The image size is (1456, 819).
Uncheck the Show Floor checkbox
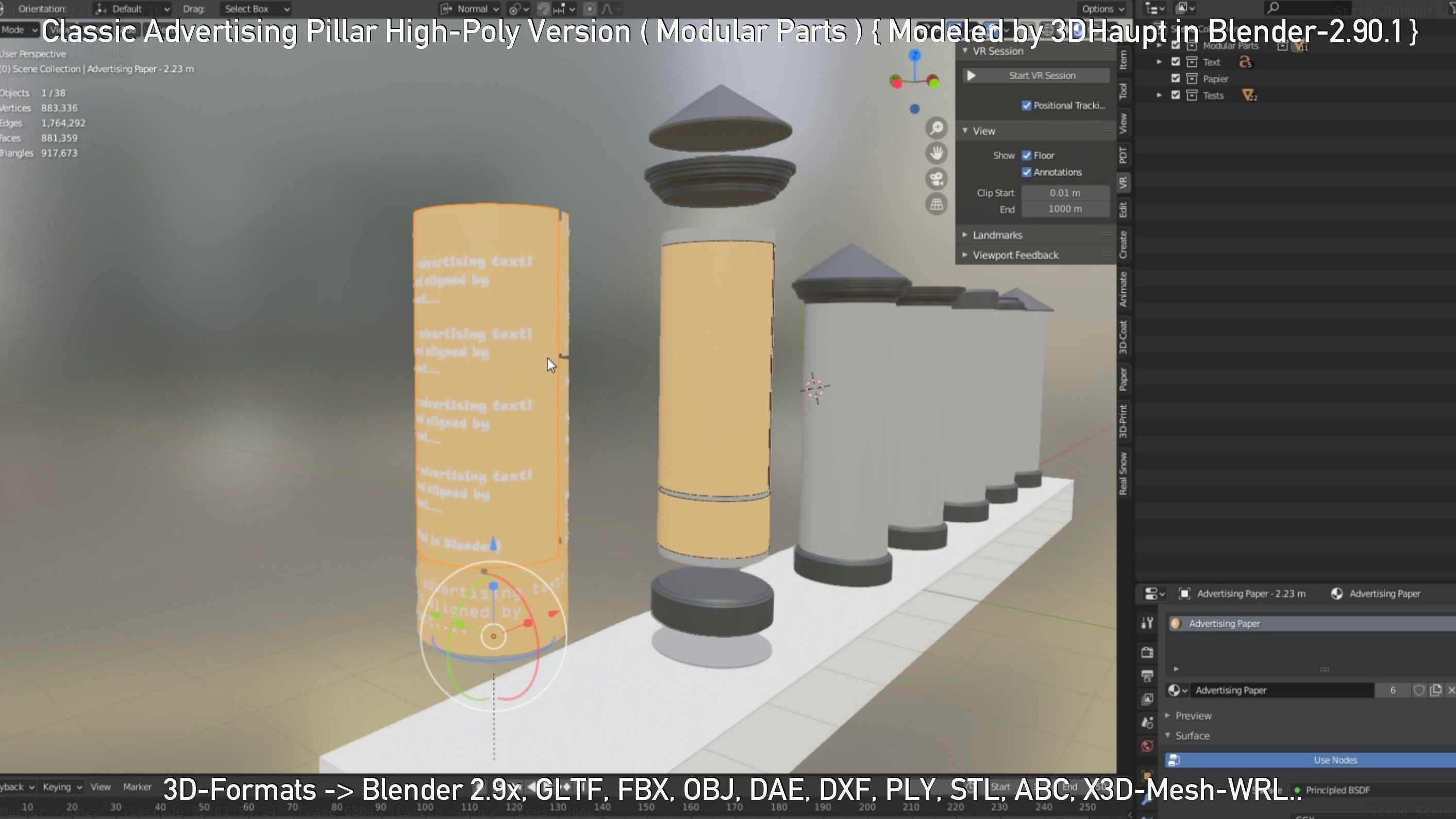pyautogui.click(x=1027, y=156)
